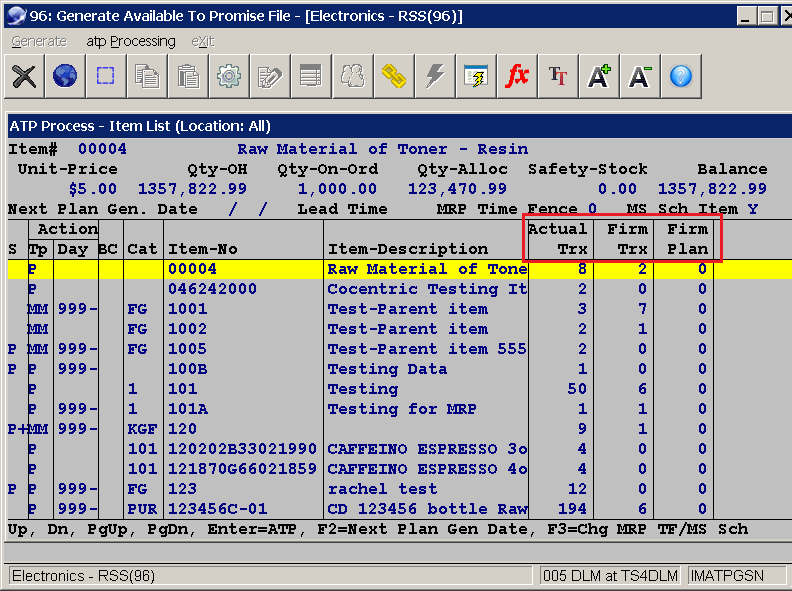This screenshot has height=591, width=792.
Task: Click the paste clipboard toolbar icon
Action: coord(188,77)
